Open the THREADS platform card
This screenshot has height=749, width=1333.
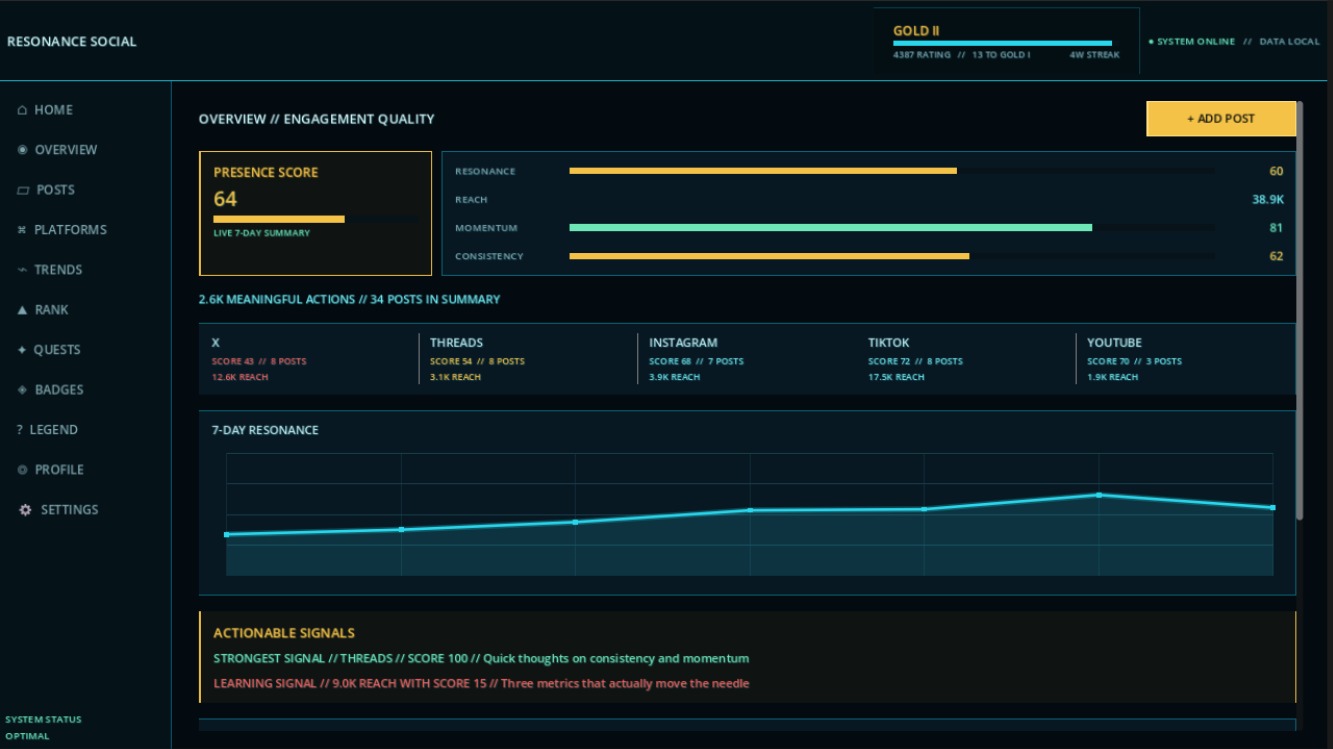pos(527,359)
